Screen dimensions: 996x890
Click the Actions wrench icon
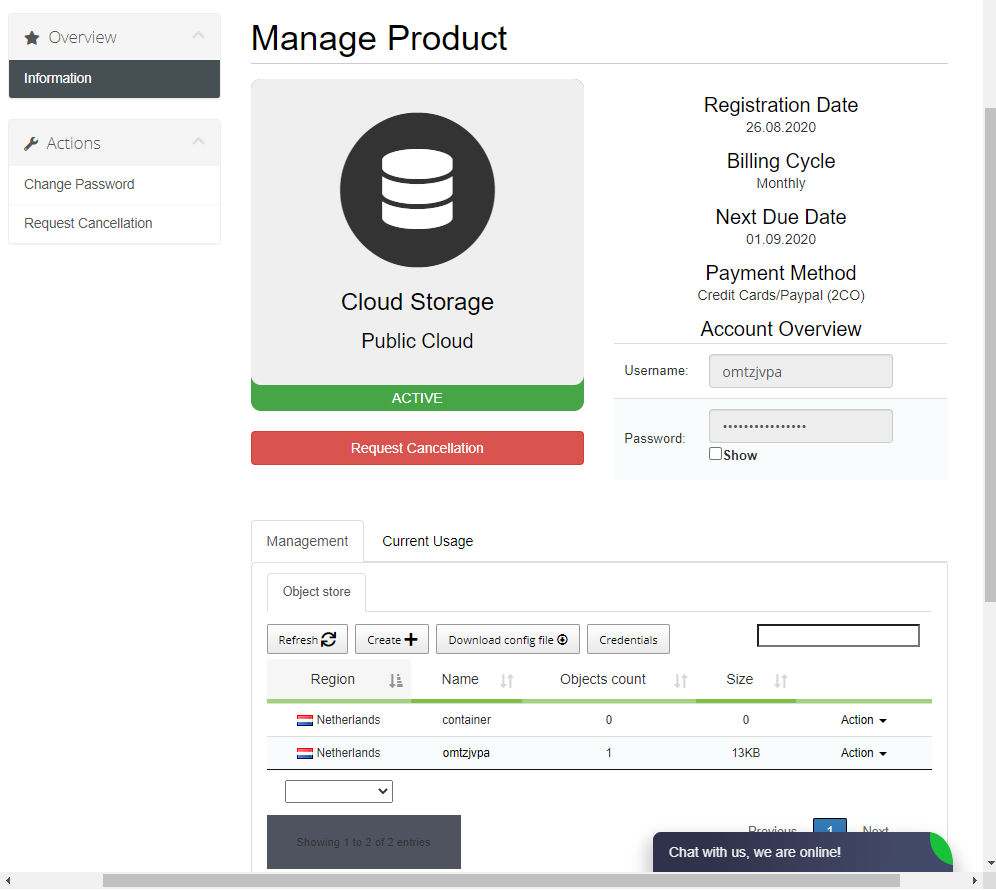tap(32, 144)
